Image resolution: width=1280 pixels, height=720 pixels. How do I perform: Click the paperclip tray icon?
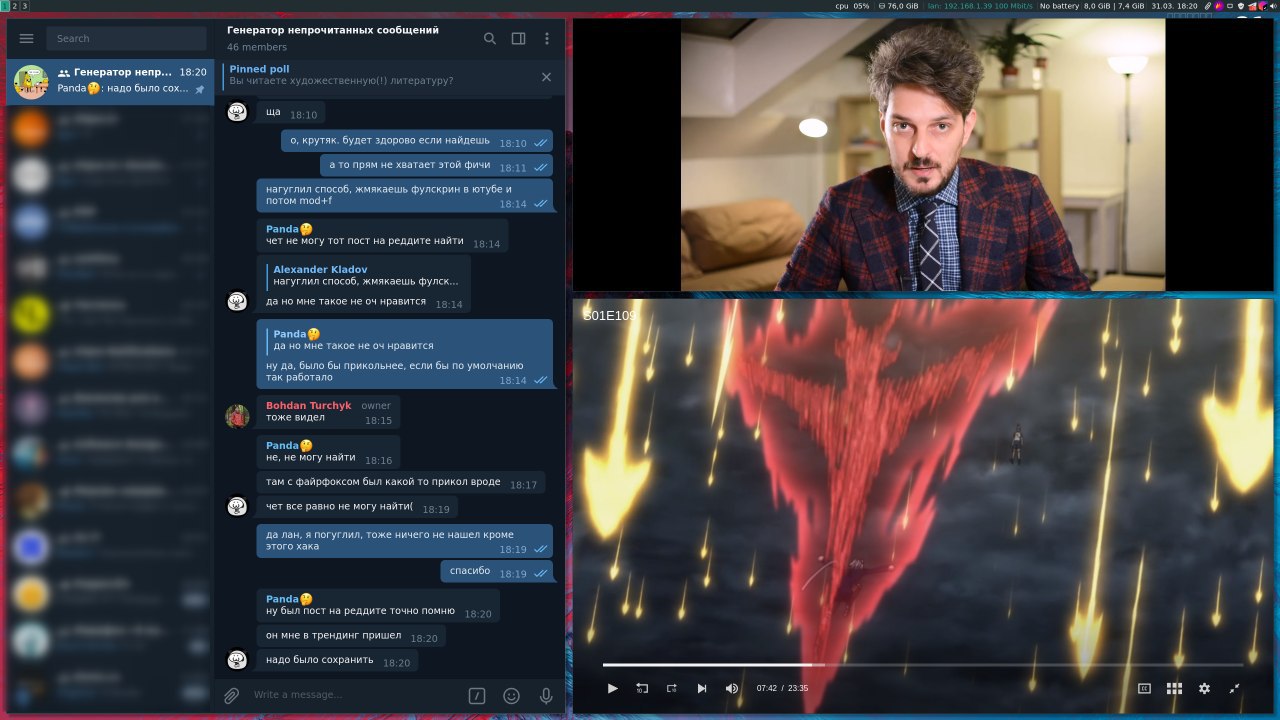click(x=1208, y=6)
